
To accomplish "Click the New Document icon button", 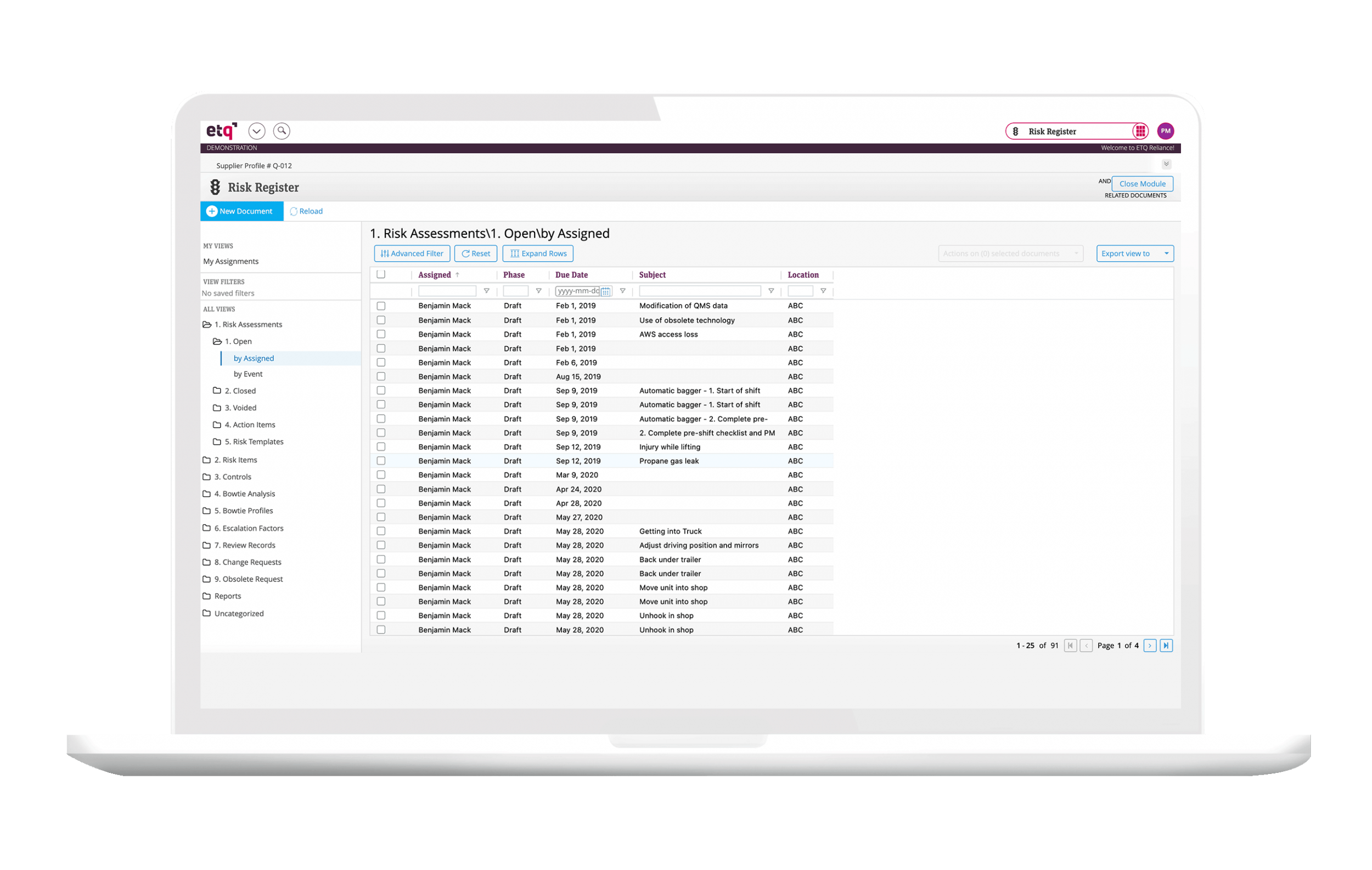I will point(215,211).
